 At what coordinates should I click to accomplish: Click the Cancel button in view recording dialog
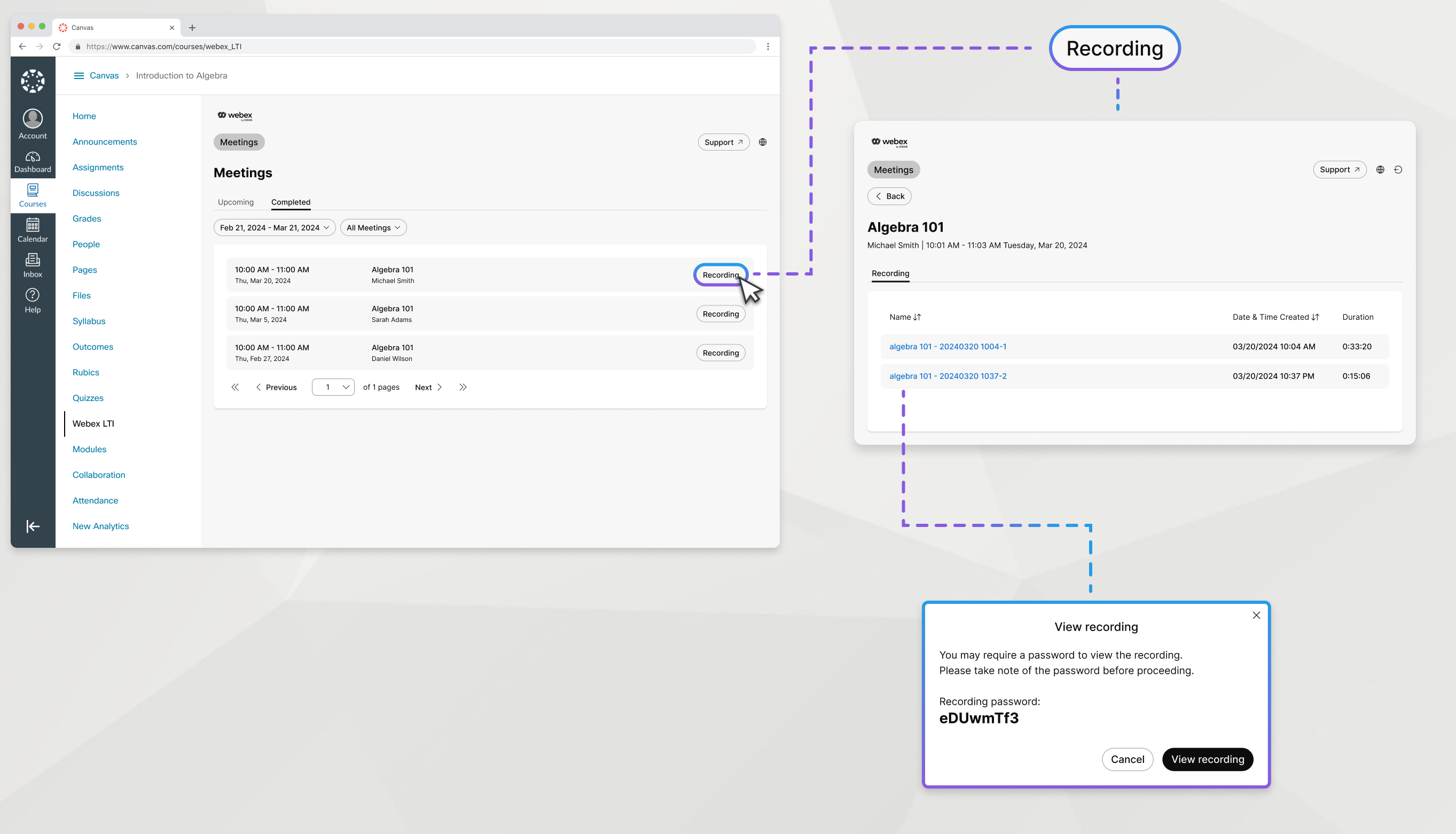[1128, 759]
